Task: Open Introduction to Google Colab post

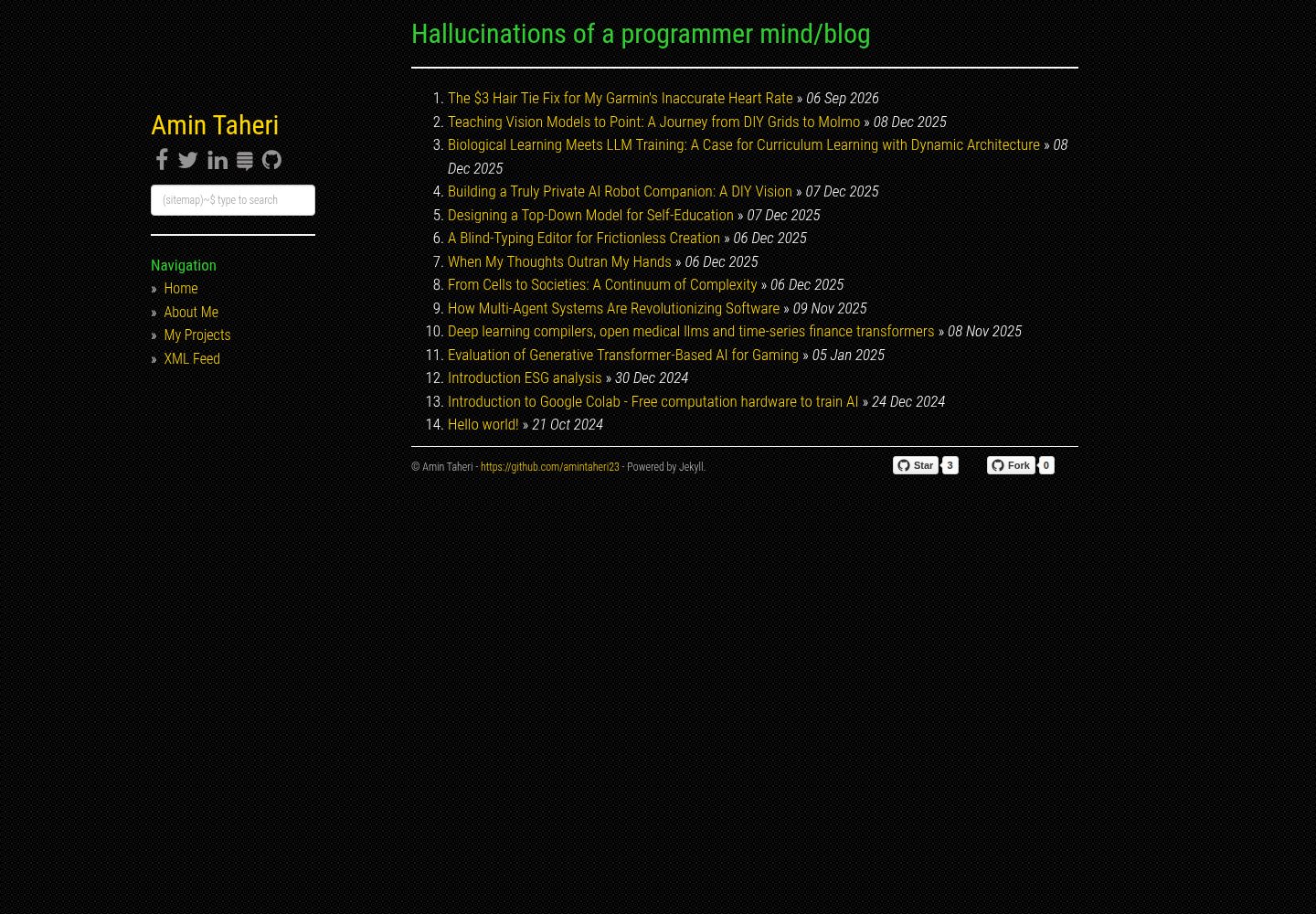Action: coord(653,401)
